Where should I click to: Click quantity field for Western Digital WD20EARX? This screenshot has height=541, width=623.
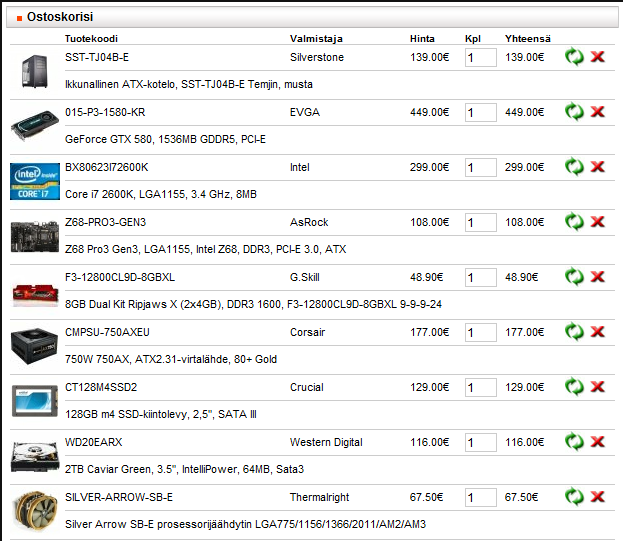click(481, 442)
